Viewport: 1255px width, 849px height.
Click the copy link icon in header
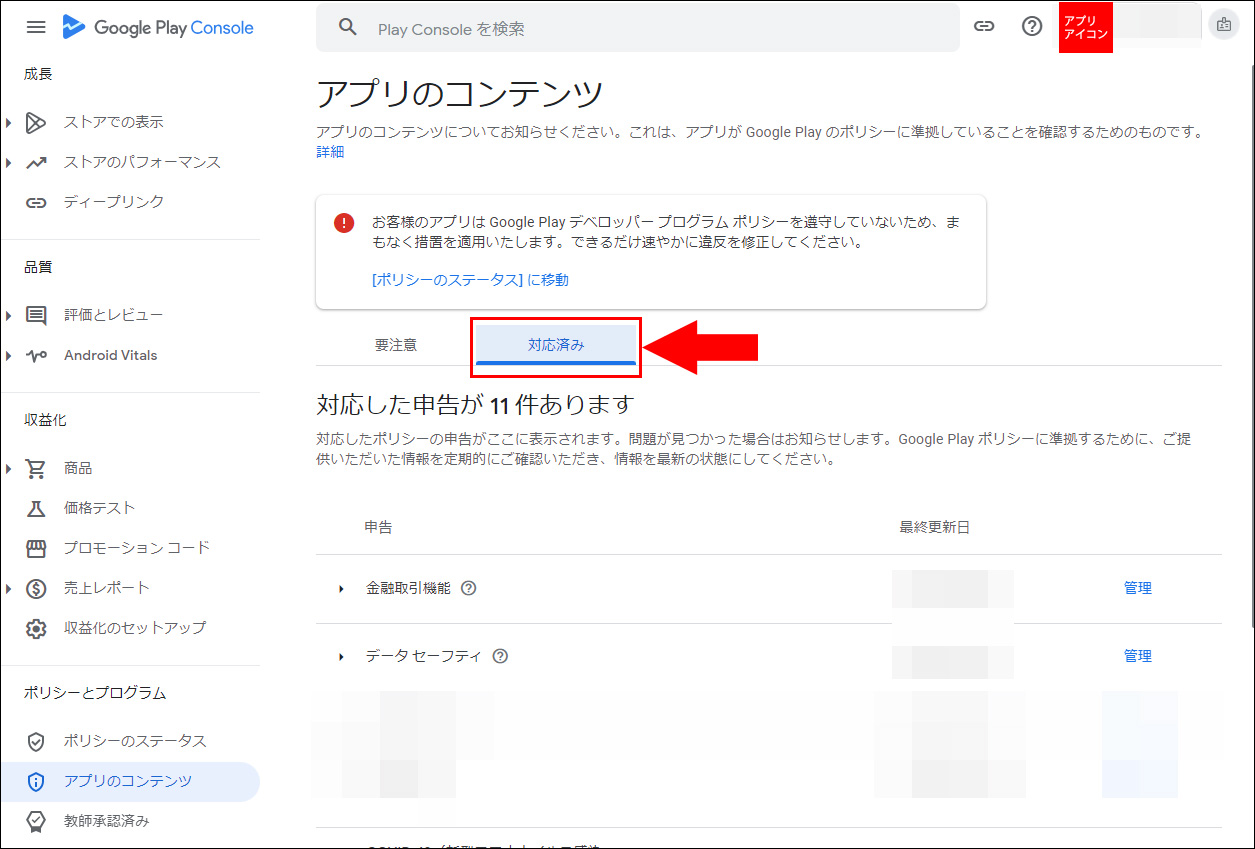coord(984,27)
